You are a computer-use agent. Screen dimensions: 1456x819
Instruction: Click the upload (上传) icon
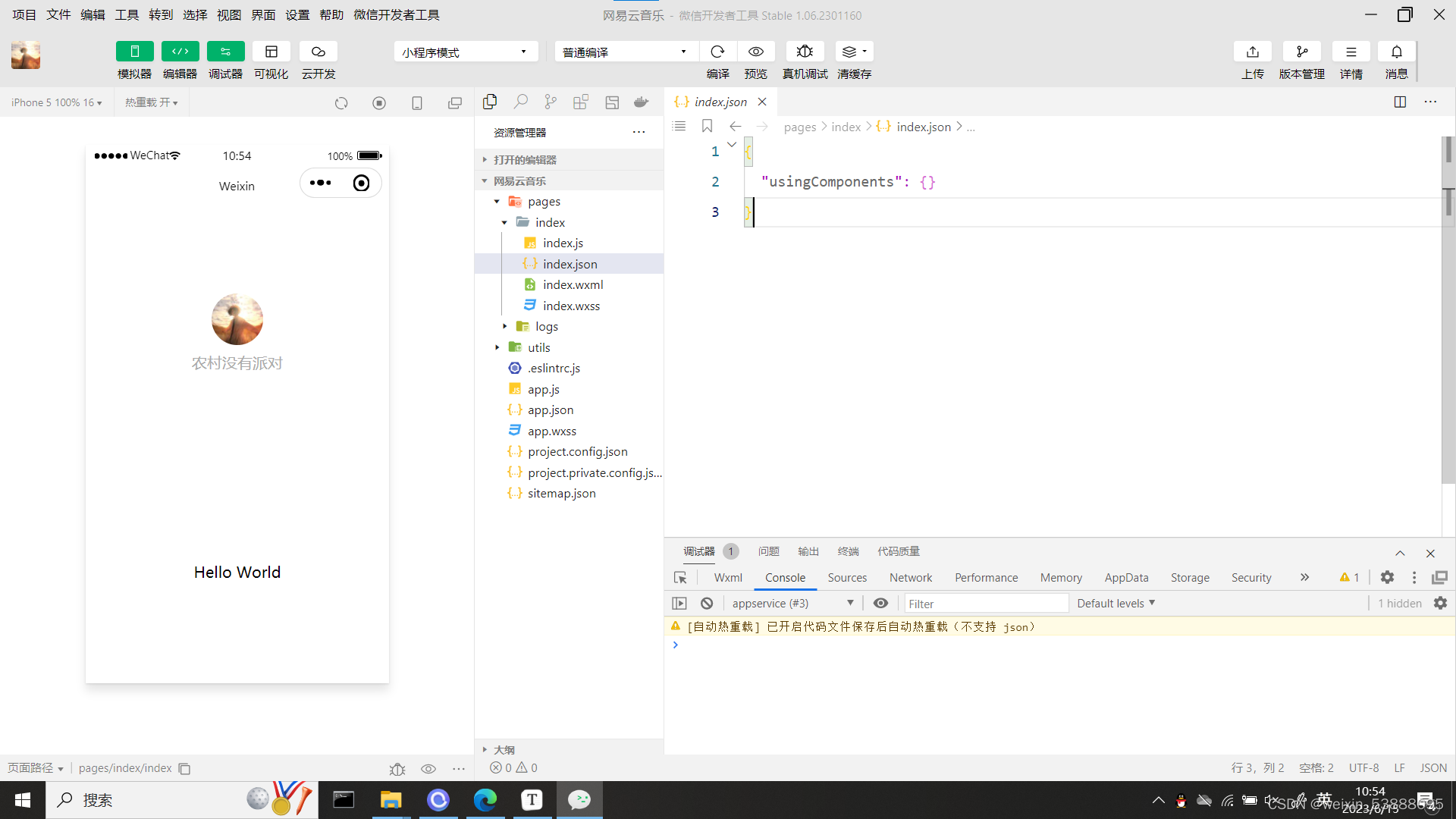click(1252, 52)
